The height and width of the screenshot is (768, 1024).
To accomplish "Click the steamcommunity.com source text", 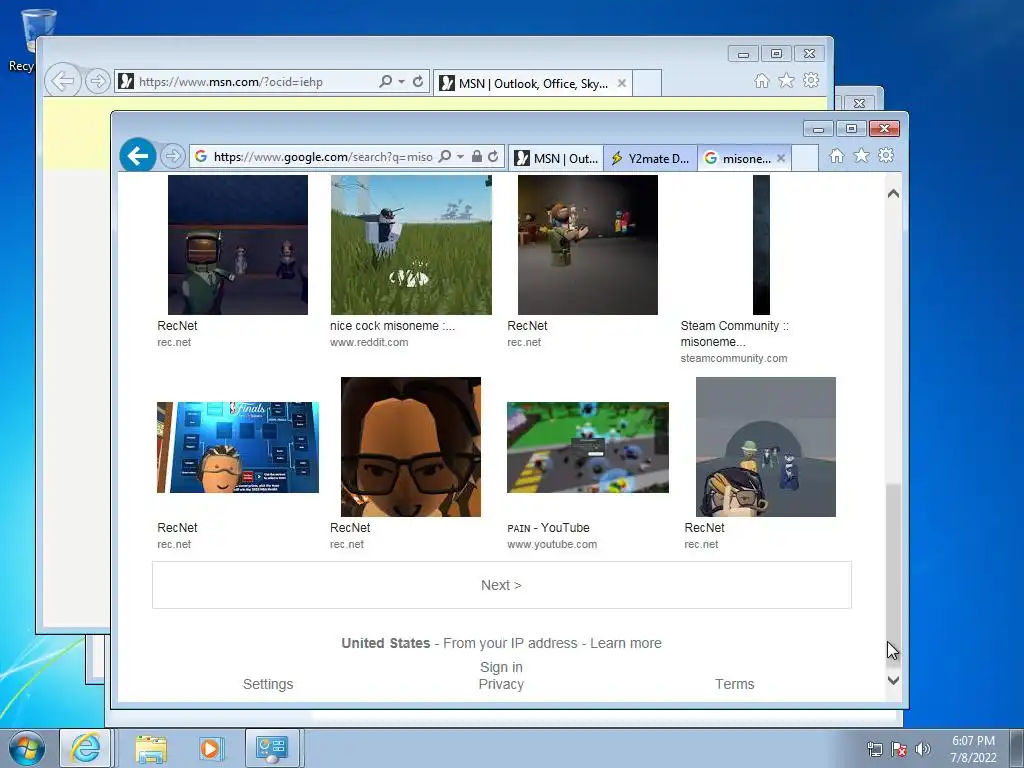I will point(734,359).
